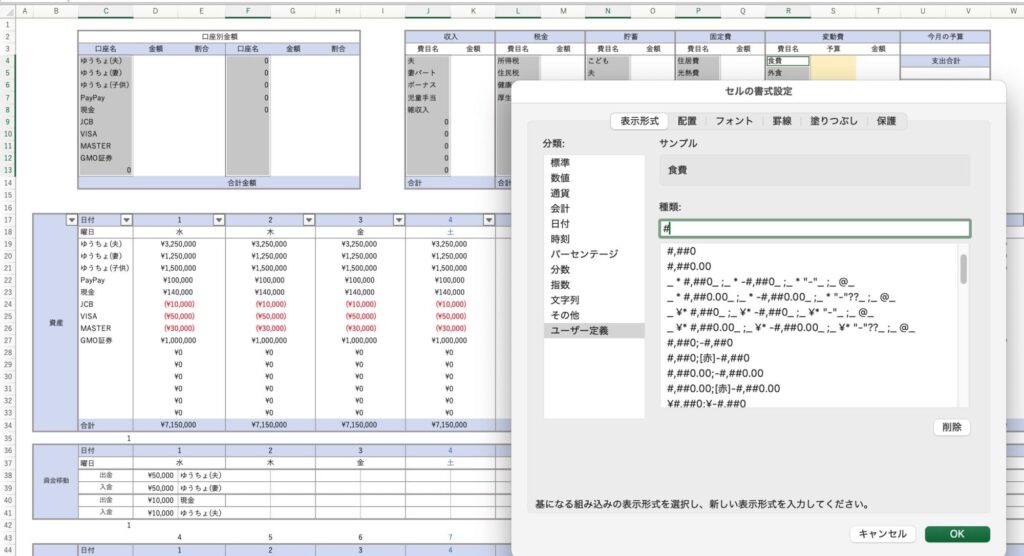
Task: Click the キャンセル button
Action: tap(882, 534)
